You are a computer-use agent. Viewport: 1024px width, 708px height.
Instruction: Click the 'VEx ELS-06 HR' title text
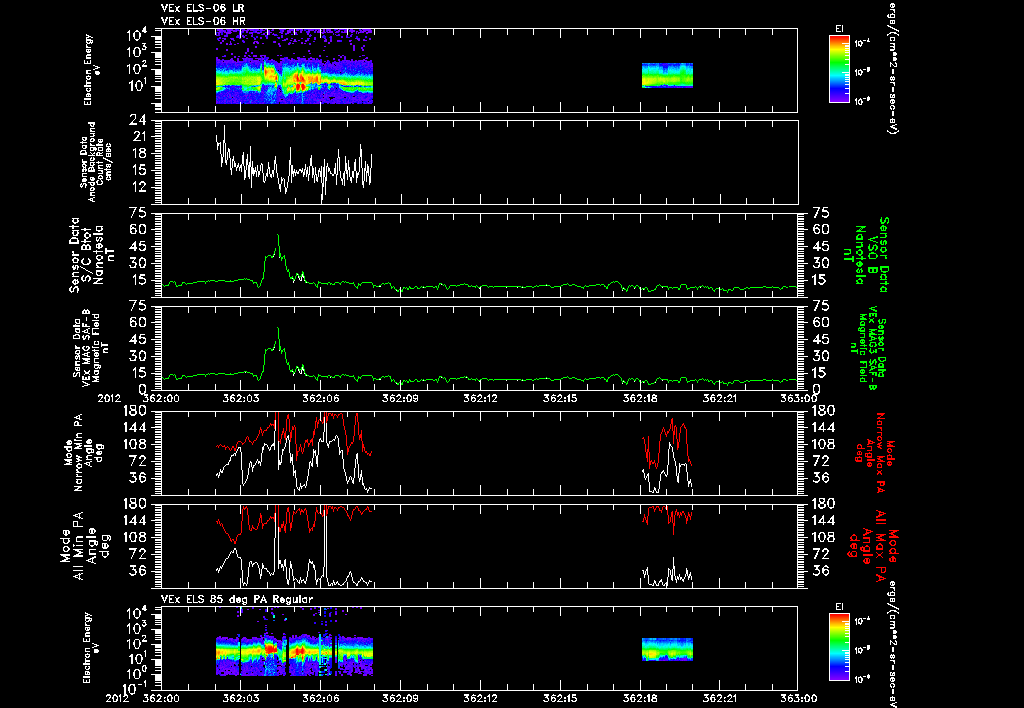202,22
